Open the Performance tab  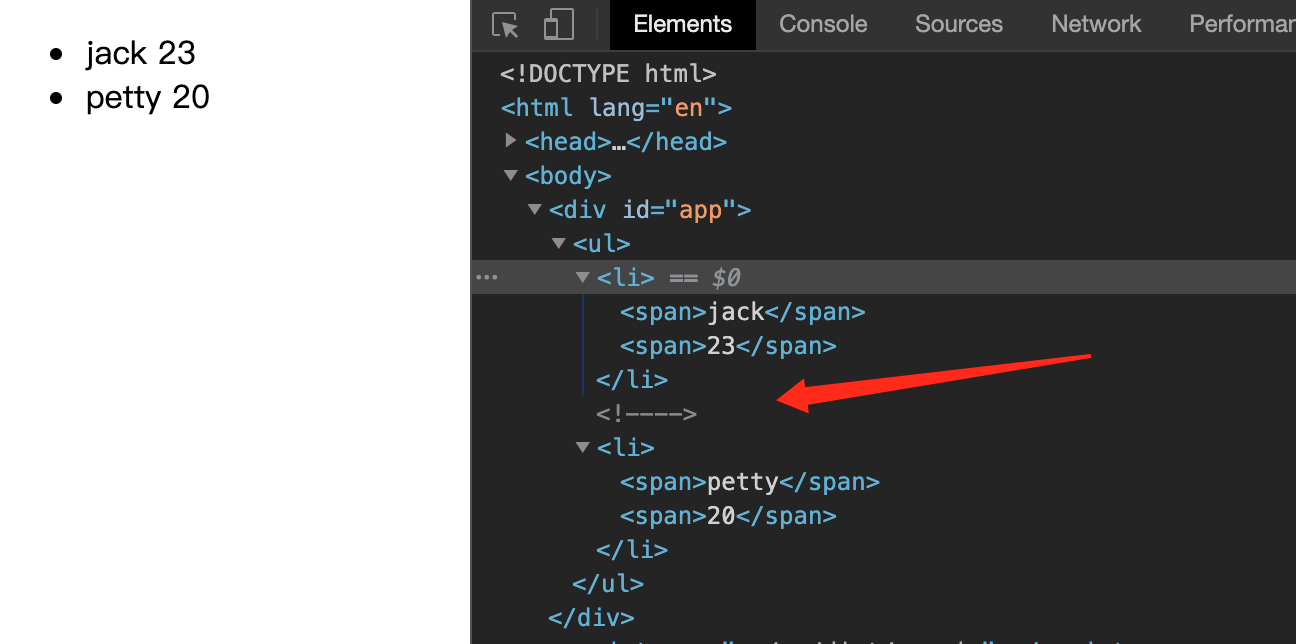[x=1241, y=24]
